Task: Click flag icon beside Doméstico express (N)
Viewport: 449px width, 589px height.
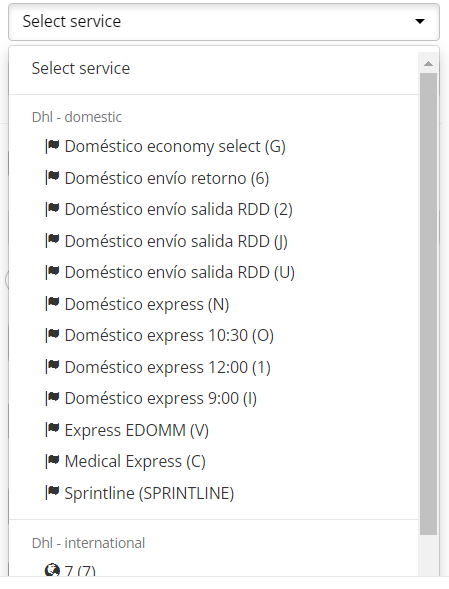Action: (x=52, y=304)
